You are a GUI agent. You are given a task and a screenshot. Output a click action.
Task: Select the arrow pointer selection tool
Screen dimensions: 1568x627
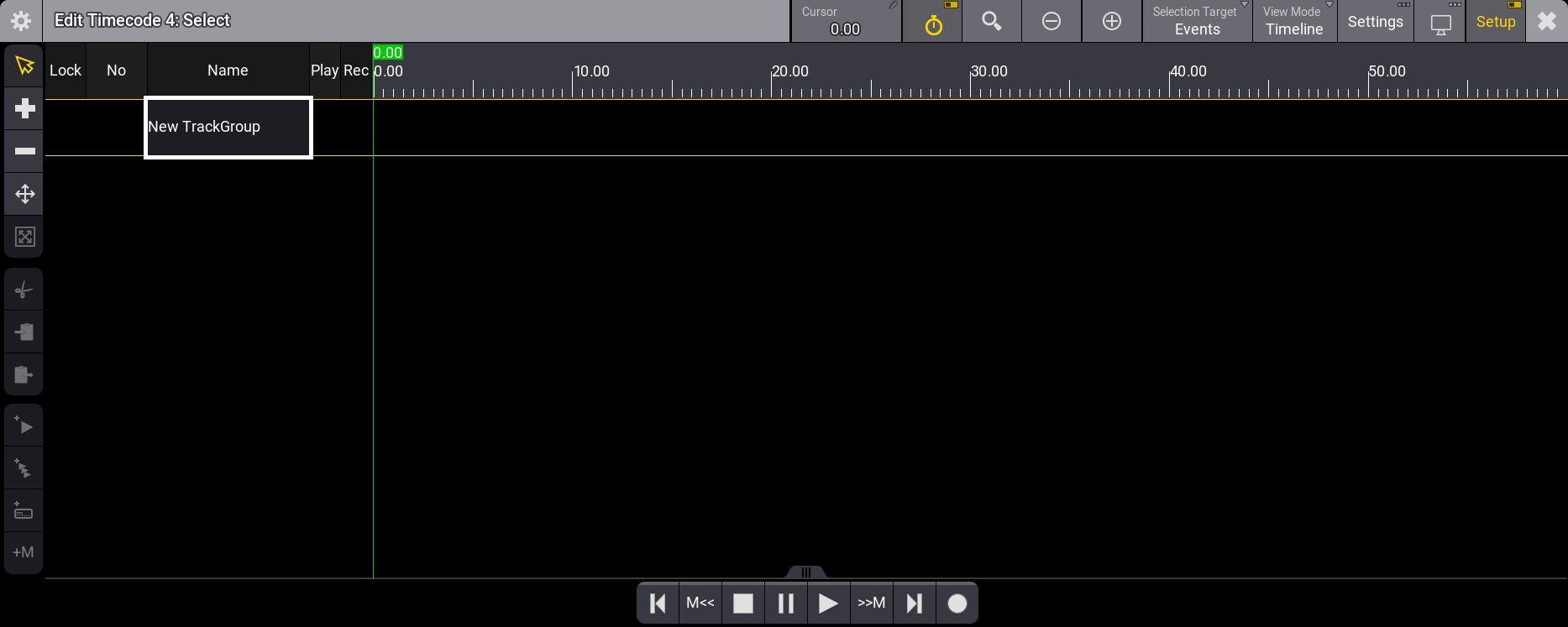[24, 65]
